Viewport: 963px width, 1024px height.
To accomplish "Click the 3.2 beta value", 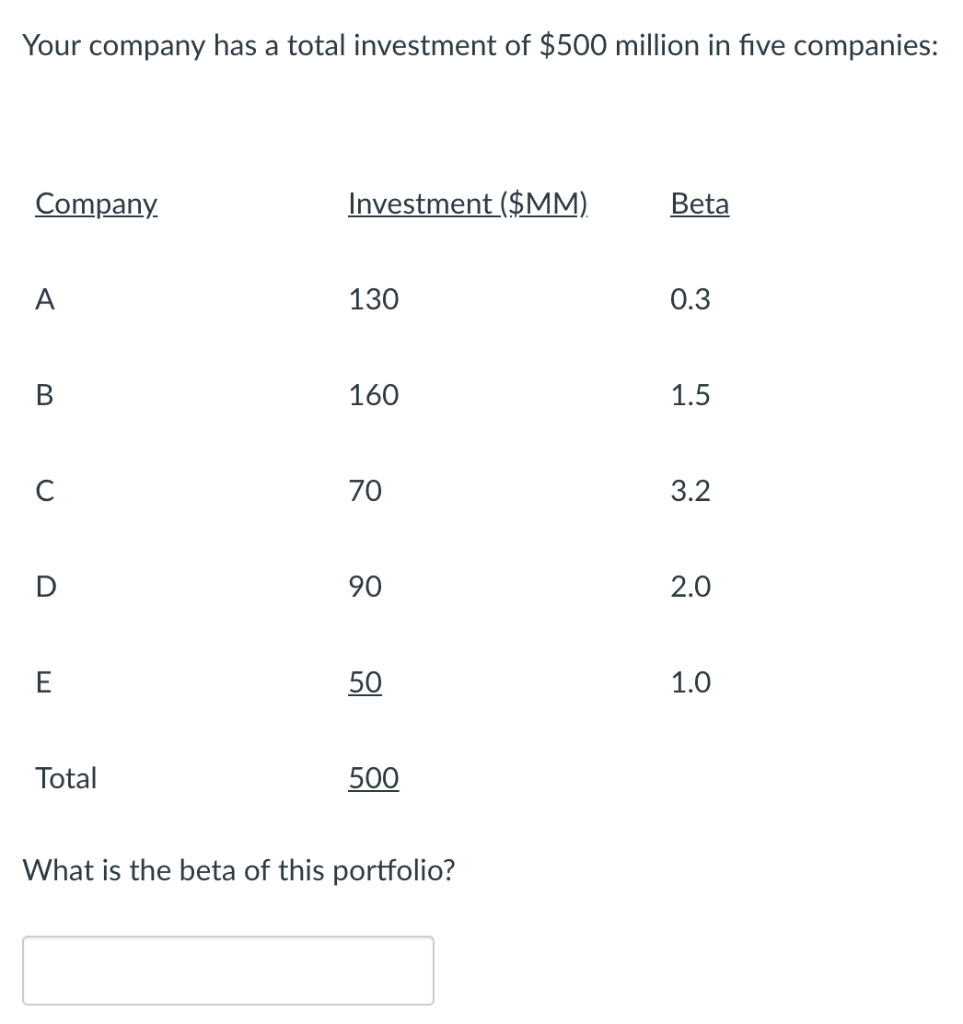I will tap(691, 491).
